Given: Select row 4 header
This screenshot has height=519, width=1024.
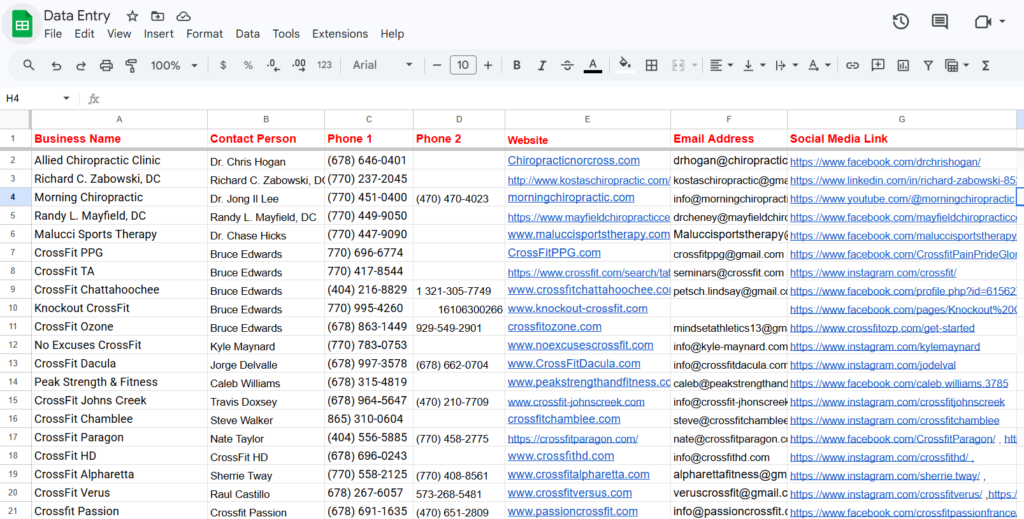Looking at the screenshot, I should (x=13, y=197).
